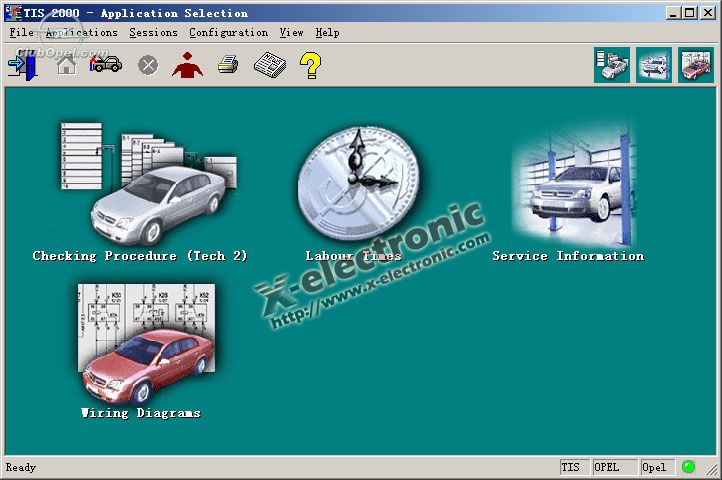Click the home house toolbar icon
This screenshot has width=722, height=480.
[67, 65]
